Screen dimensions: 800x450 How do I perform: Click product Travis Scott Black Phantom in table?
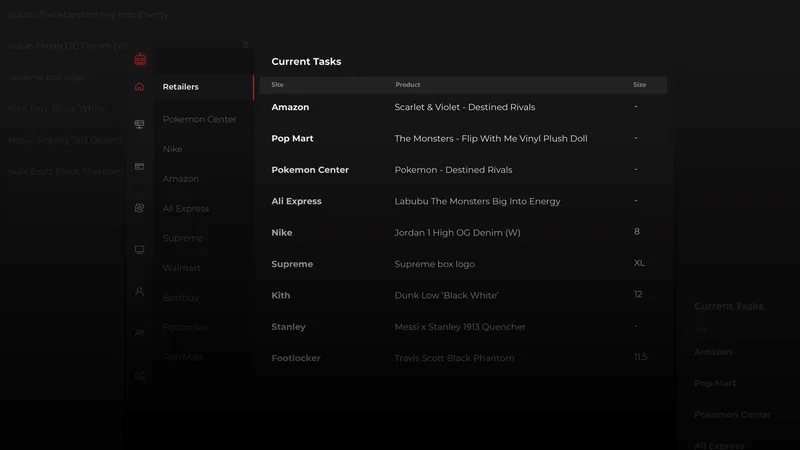click(454, 358)
